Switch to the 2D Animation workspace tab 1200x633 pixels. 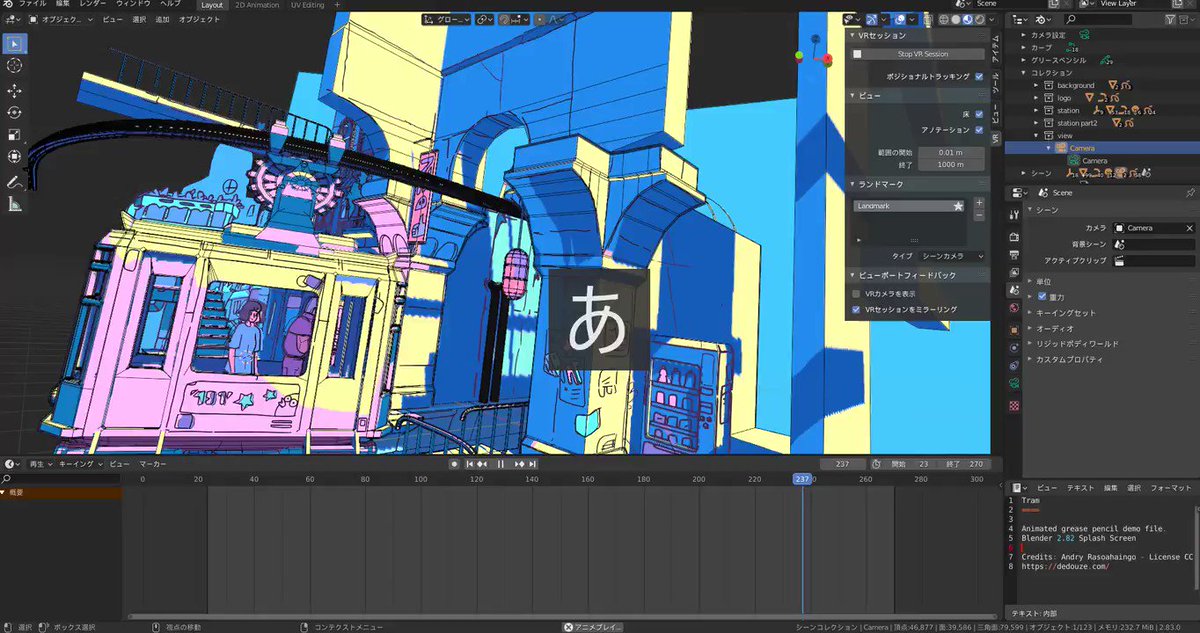[256, 5]
